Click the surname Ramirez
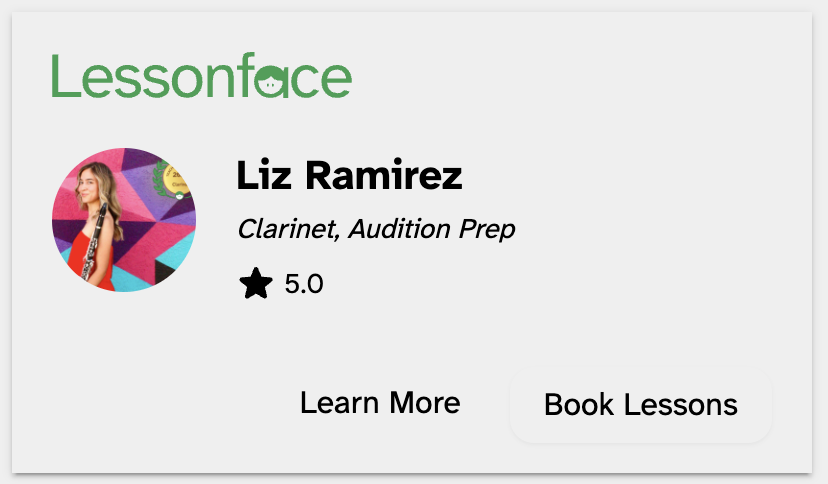Screen dimensions: 828x484 pos(384,176)
